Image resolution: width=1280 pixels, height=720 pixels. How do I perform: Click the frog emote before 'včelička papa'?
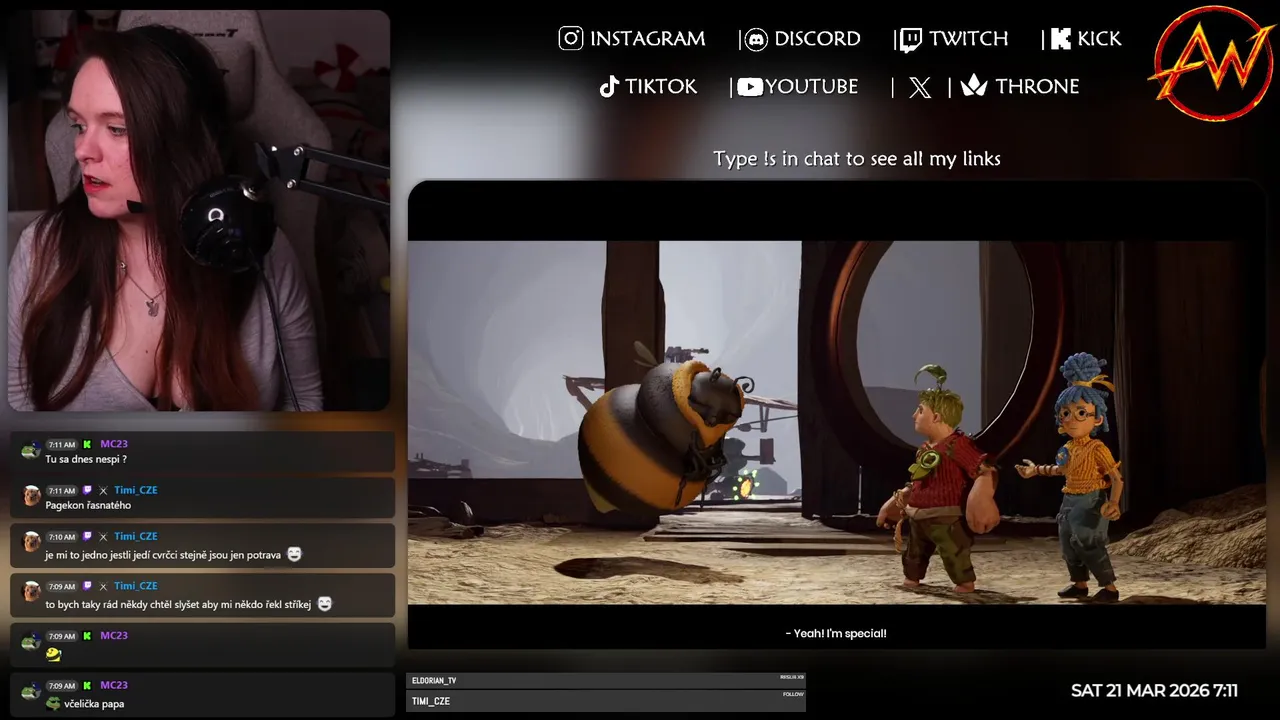tap(53, 703)
